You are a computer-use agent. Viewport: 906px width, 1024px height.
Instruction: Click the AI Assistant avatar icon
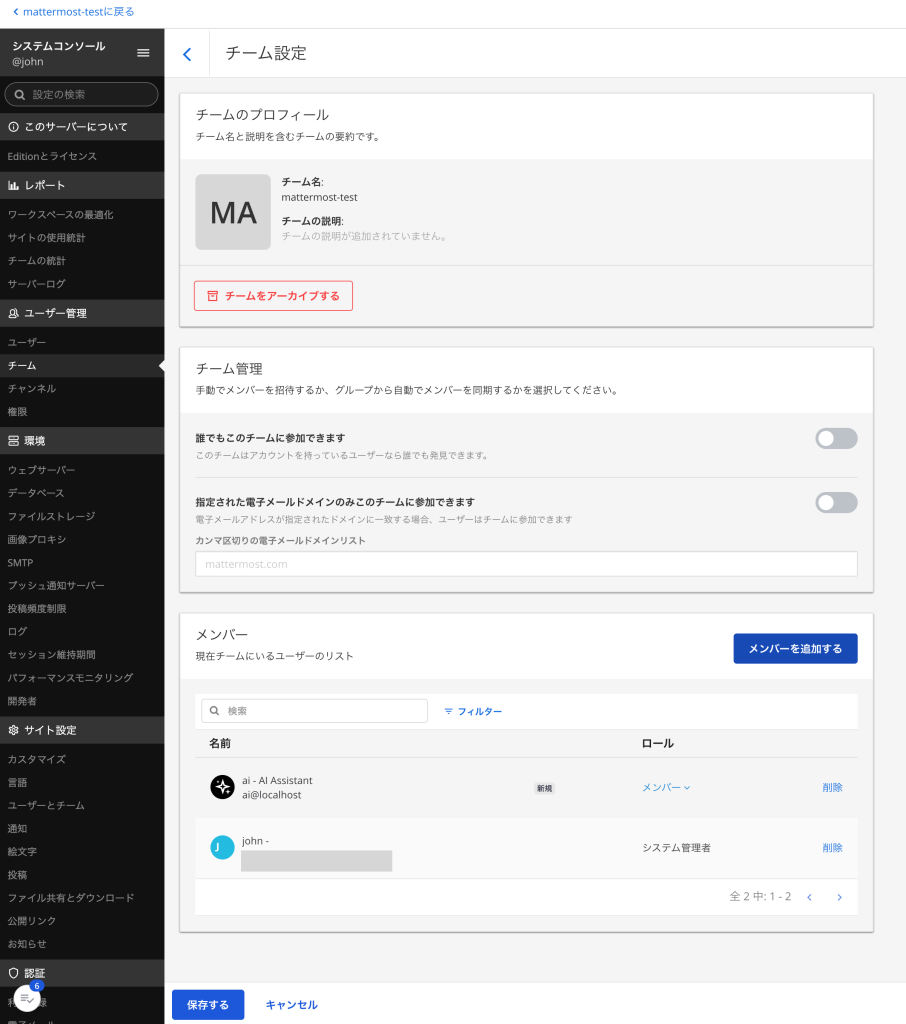coord(222,787)
